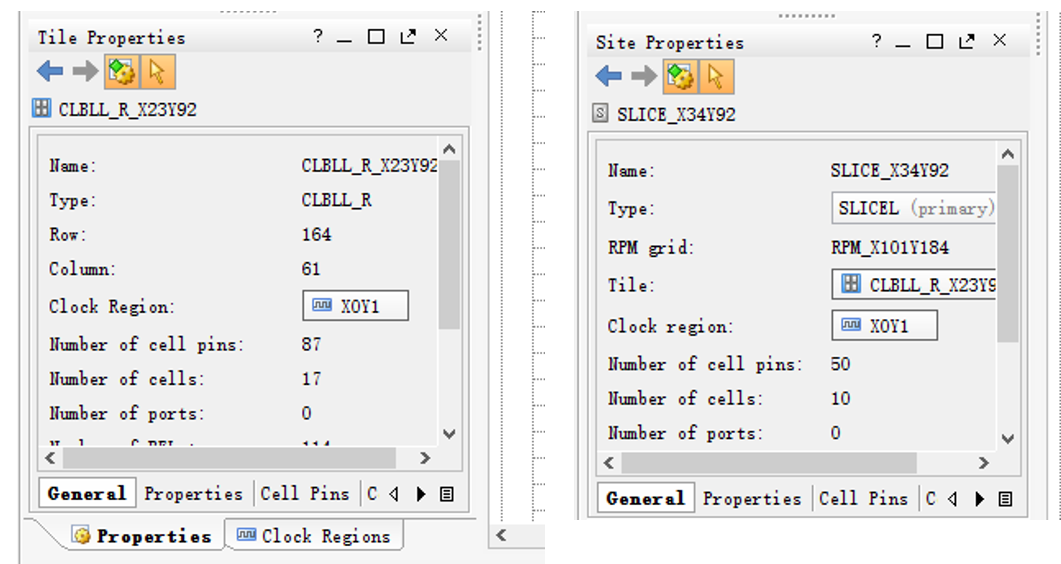Click truncated C tab in Tile Properties

pos(372,494)
